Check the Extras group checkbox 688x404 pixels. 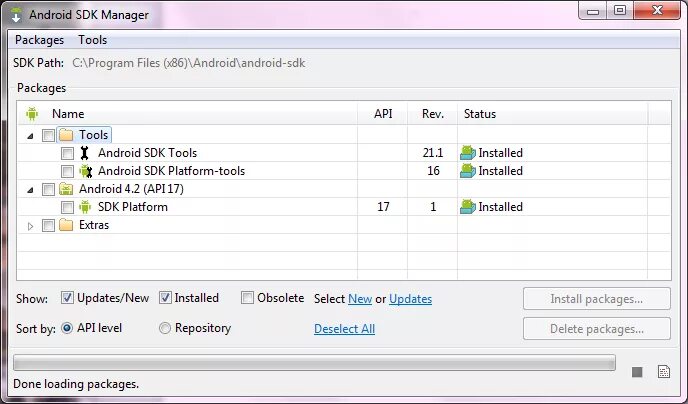48,225
